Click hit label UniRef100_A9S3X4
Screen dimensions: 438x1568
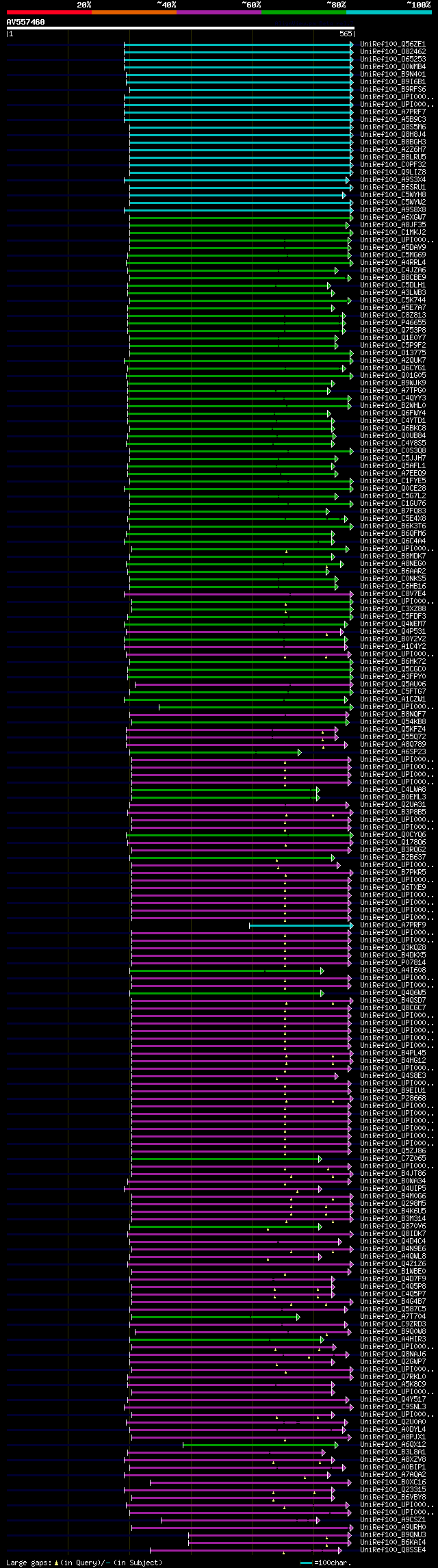[393, 179]
